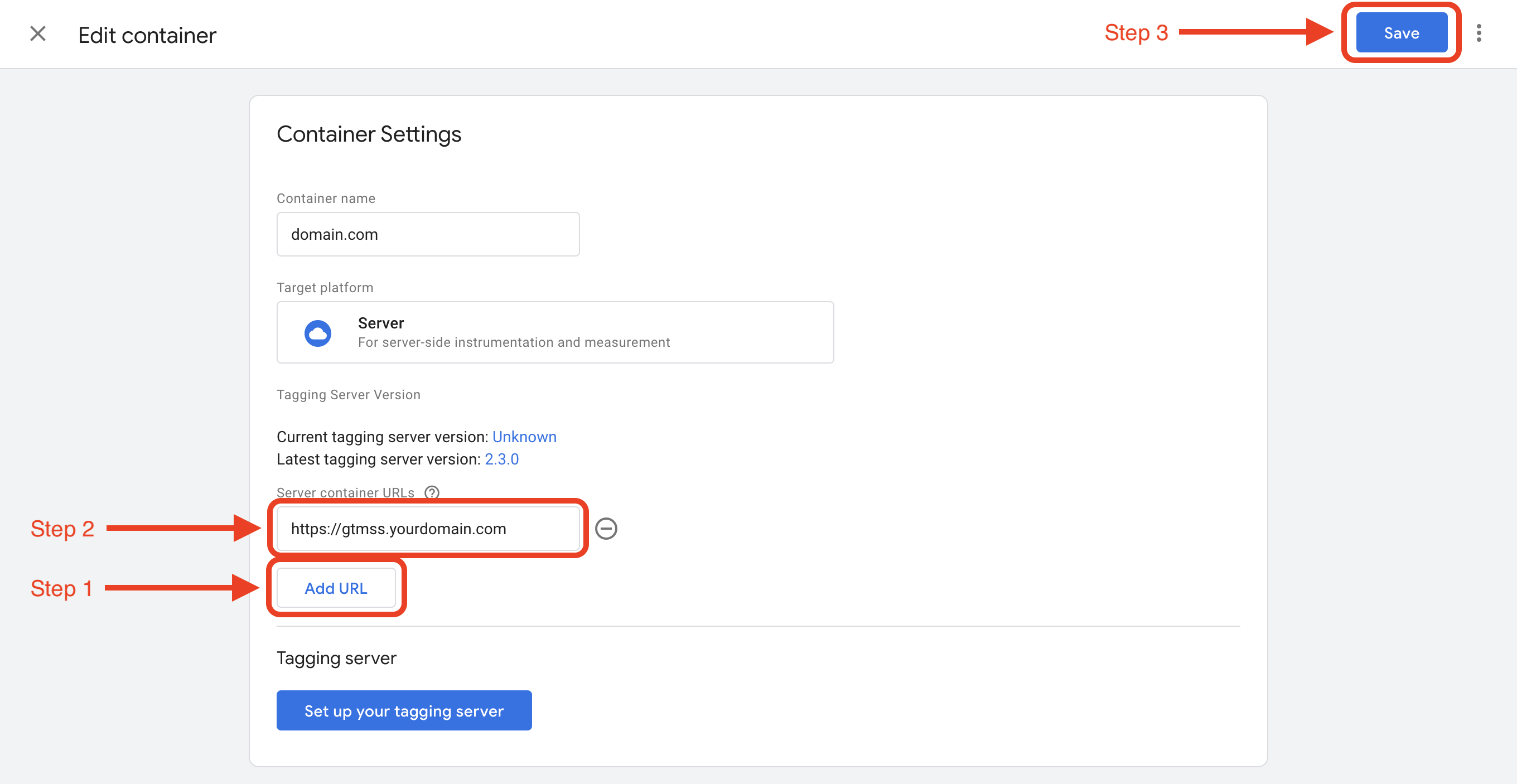The height and width of the screenshot is (784, 1517).
Task: Click the Server platform description text
Action: (514, 342)
